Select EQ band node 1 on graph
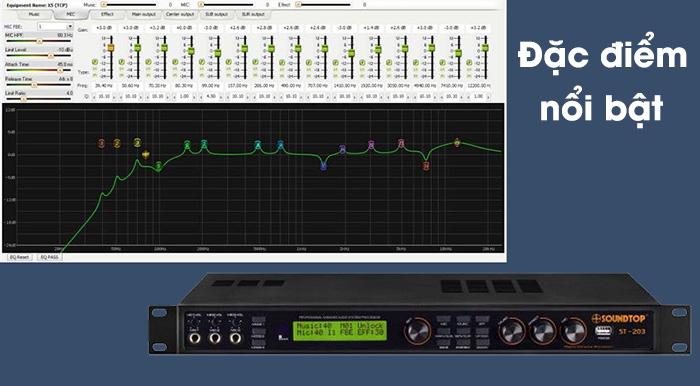700x386 pixels. click(101, 143)
